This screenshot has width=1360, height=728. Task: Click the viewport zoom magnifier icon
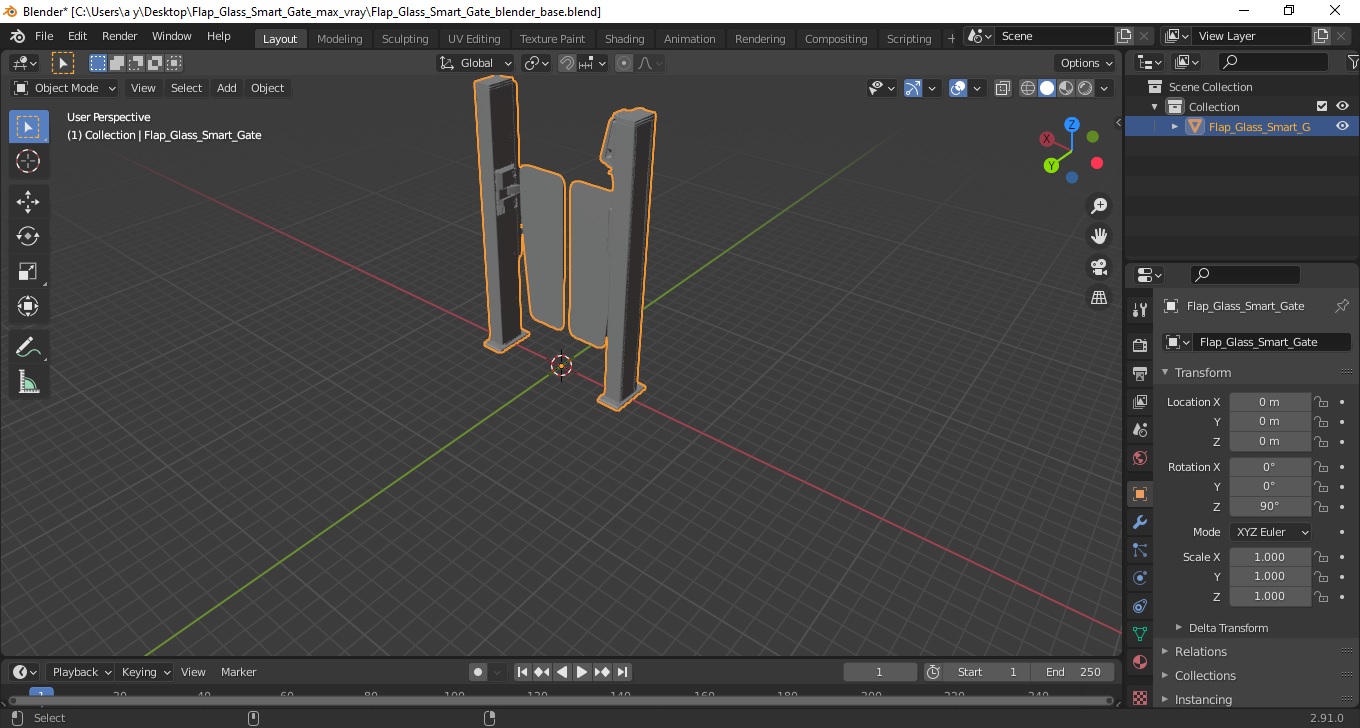[x=1099, y=206]
